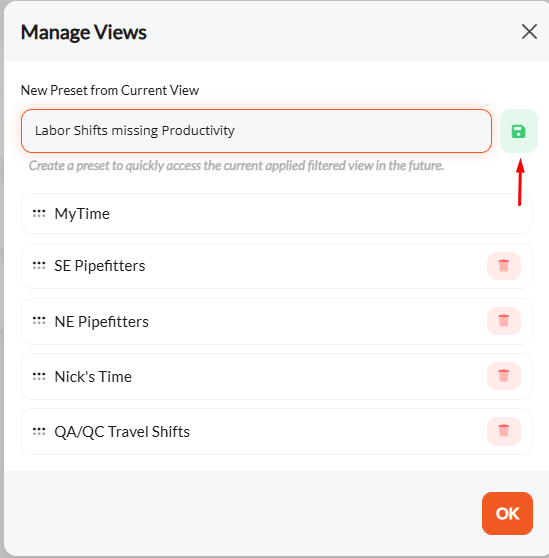Click New Preset from Current View label
Screen dimensions: 549x558
coord(110,90)
